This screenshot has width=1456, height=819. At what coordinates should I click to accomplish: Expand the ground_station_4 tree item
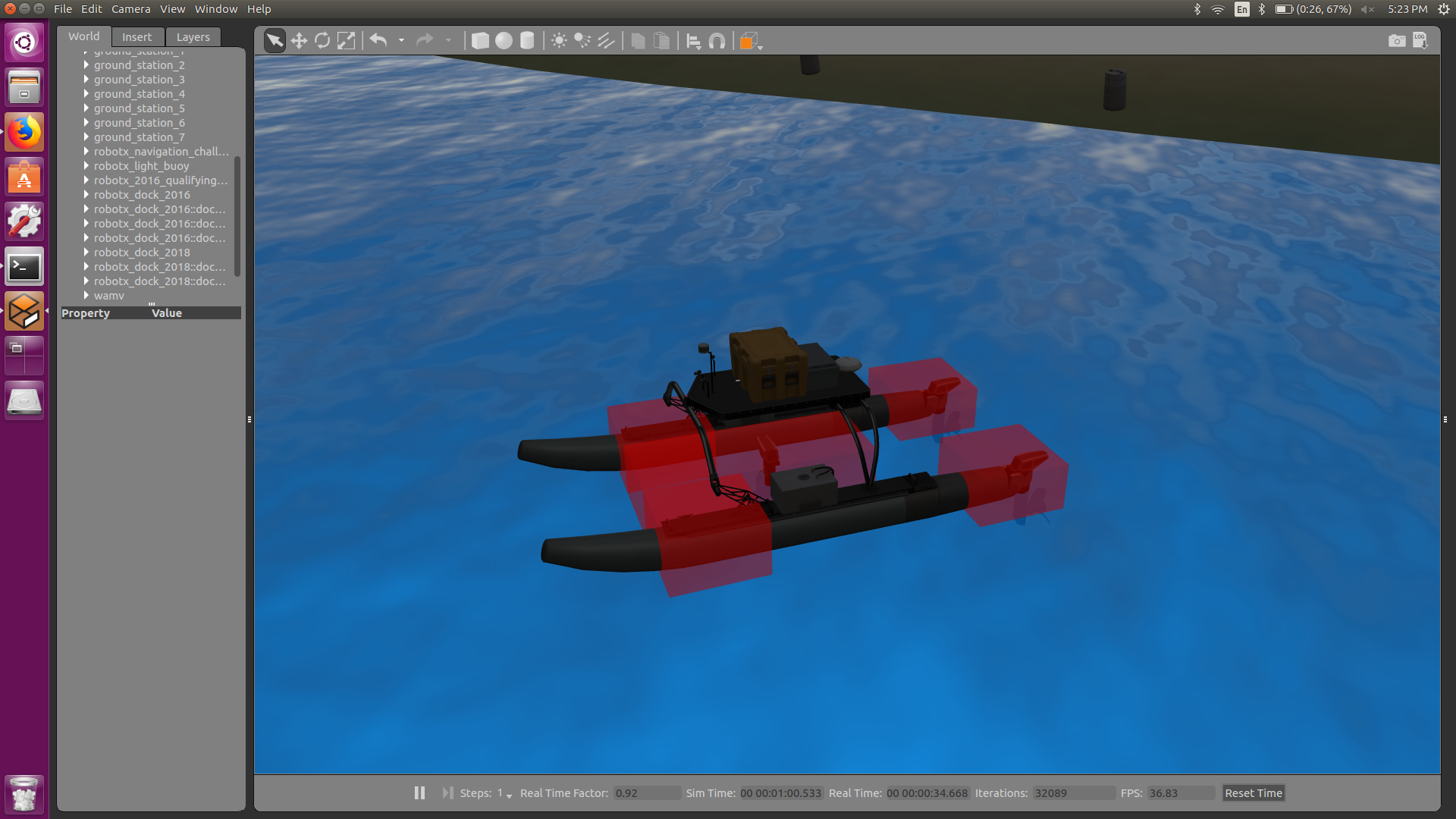(85, 93)
